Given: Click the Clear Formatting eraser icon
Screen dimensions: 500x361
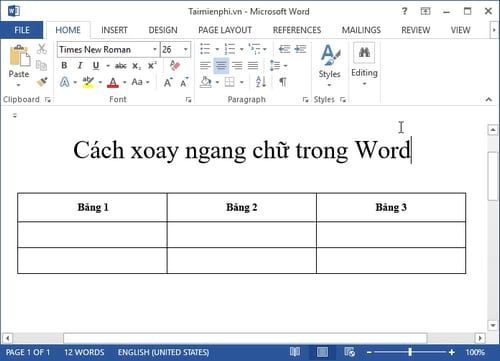Looking at the screenshot, I should [175, 65].
